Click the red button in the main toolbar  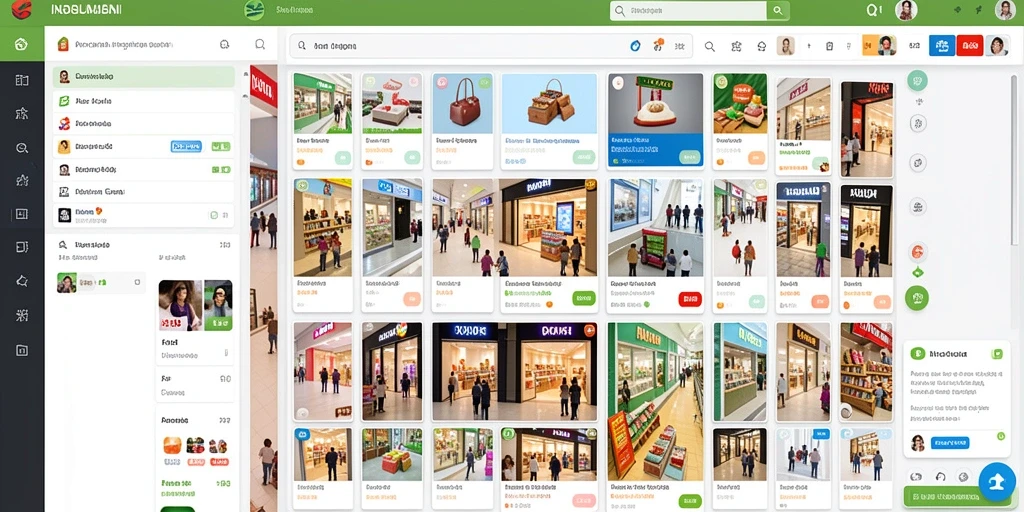tap(970, 45)
